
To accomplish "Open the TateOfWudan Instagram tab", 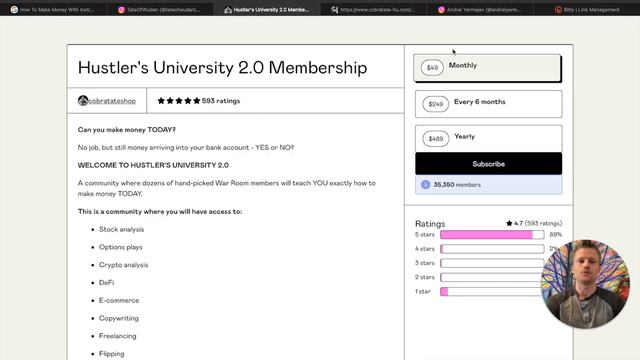I will pyautogui.click(x=159, y=9).
